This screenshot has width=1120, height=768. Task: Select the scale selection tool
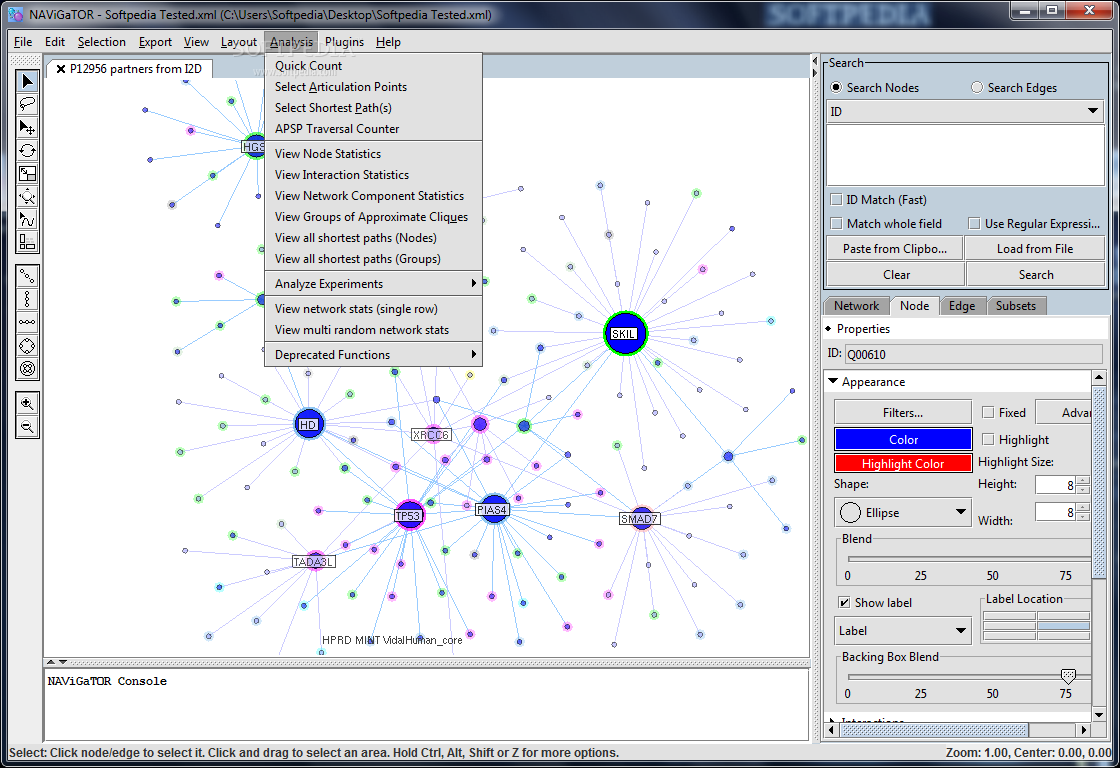(x=27, y=174)
